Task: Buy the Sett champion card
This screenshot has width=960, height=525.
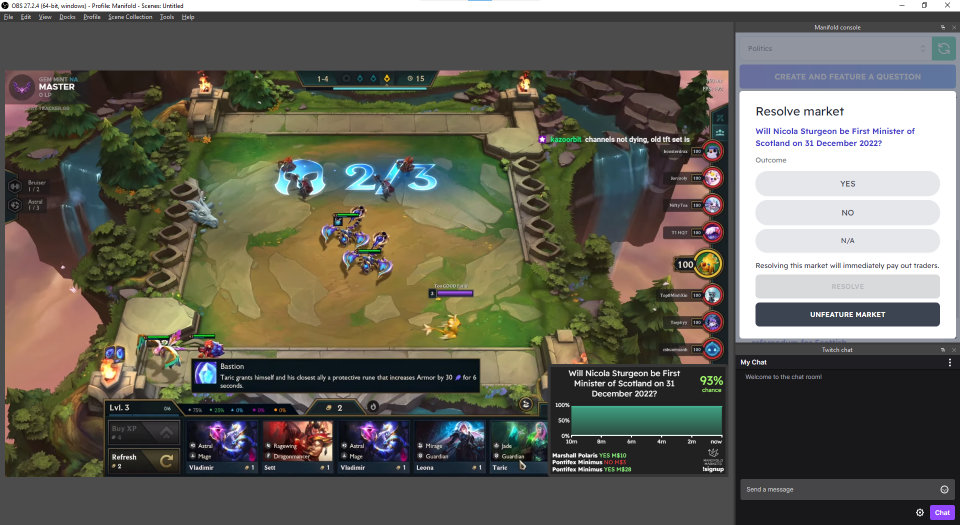Action: tap(298, 447)
